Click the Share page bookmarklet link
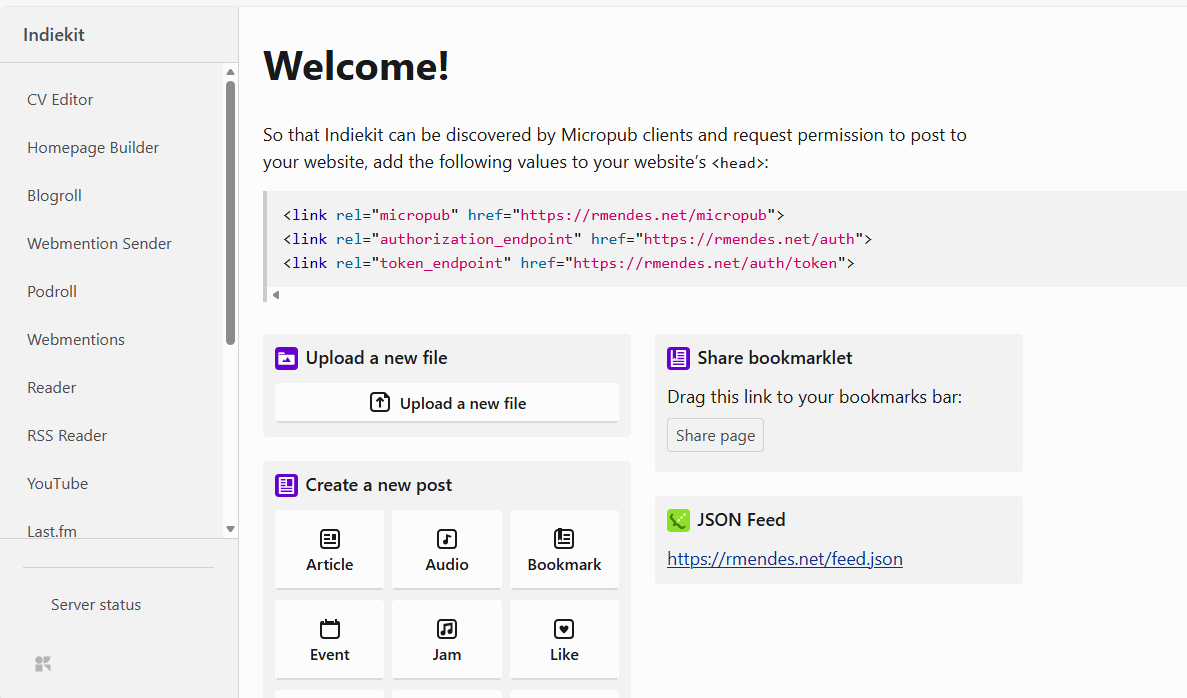Image resolution: width=1187 pixels, height=698 pixels. [715, 436]
